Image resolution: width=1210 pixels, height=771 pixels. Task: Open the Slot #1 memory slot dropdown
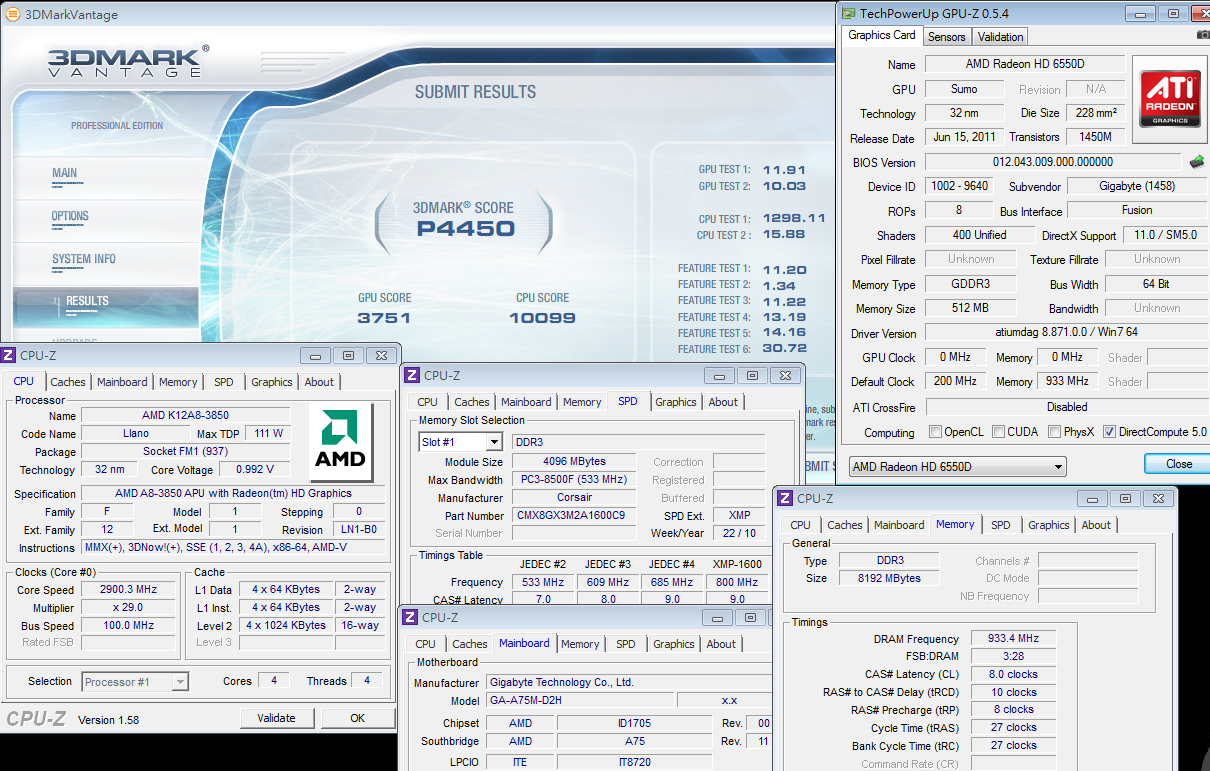494,442
